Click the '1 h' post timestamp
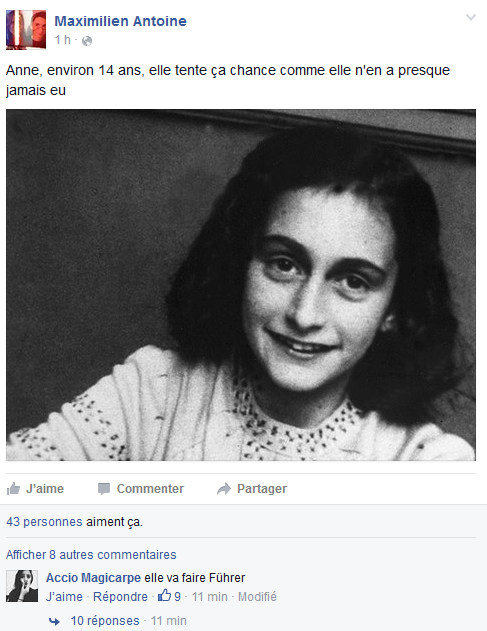This screenshot has width=487, height=631. coord(62,40)
